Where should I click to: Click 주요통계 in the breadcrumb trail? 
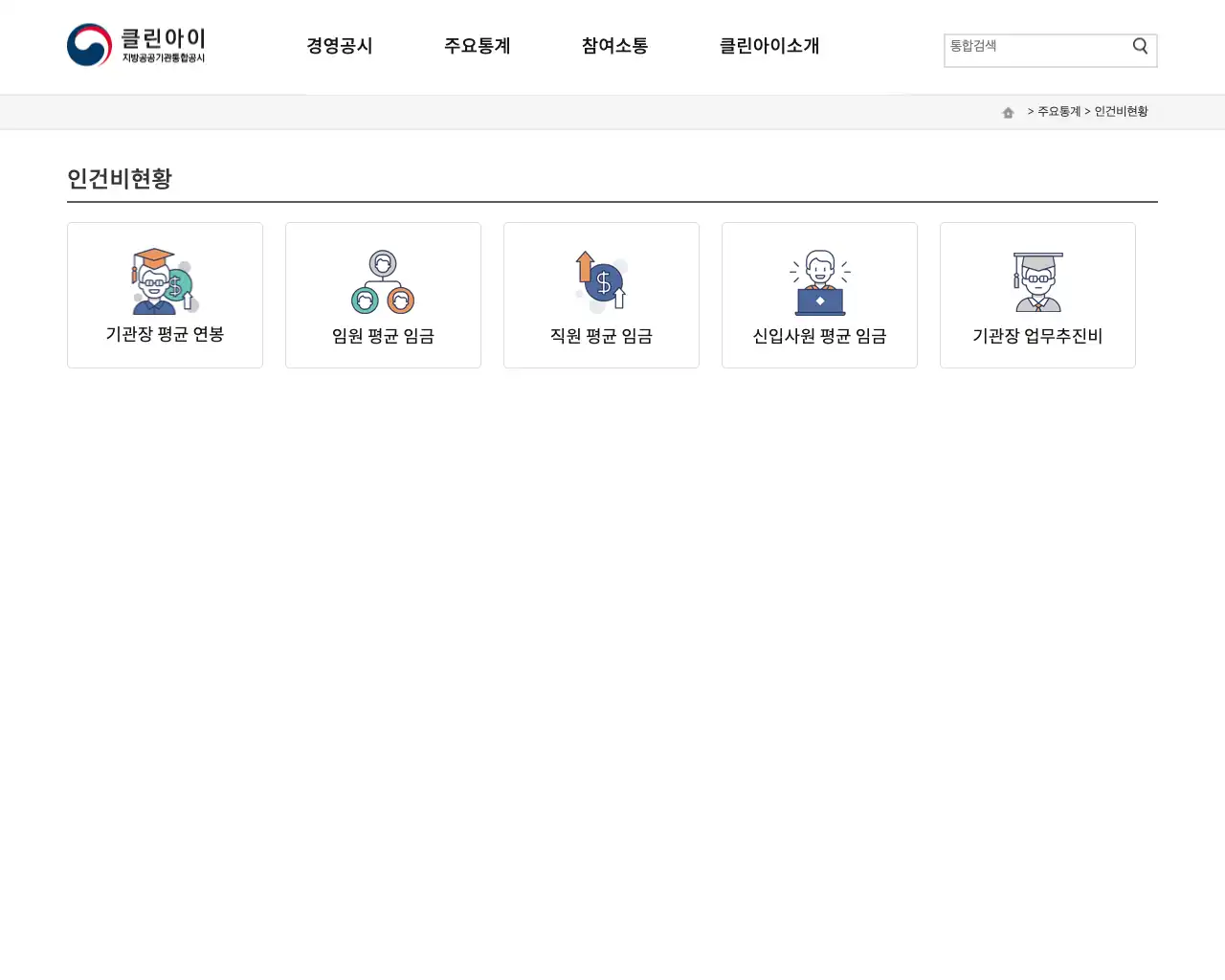1057,111
